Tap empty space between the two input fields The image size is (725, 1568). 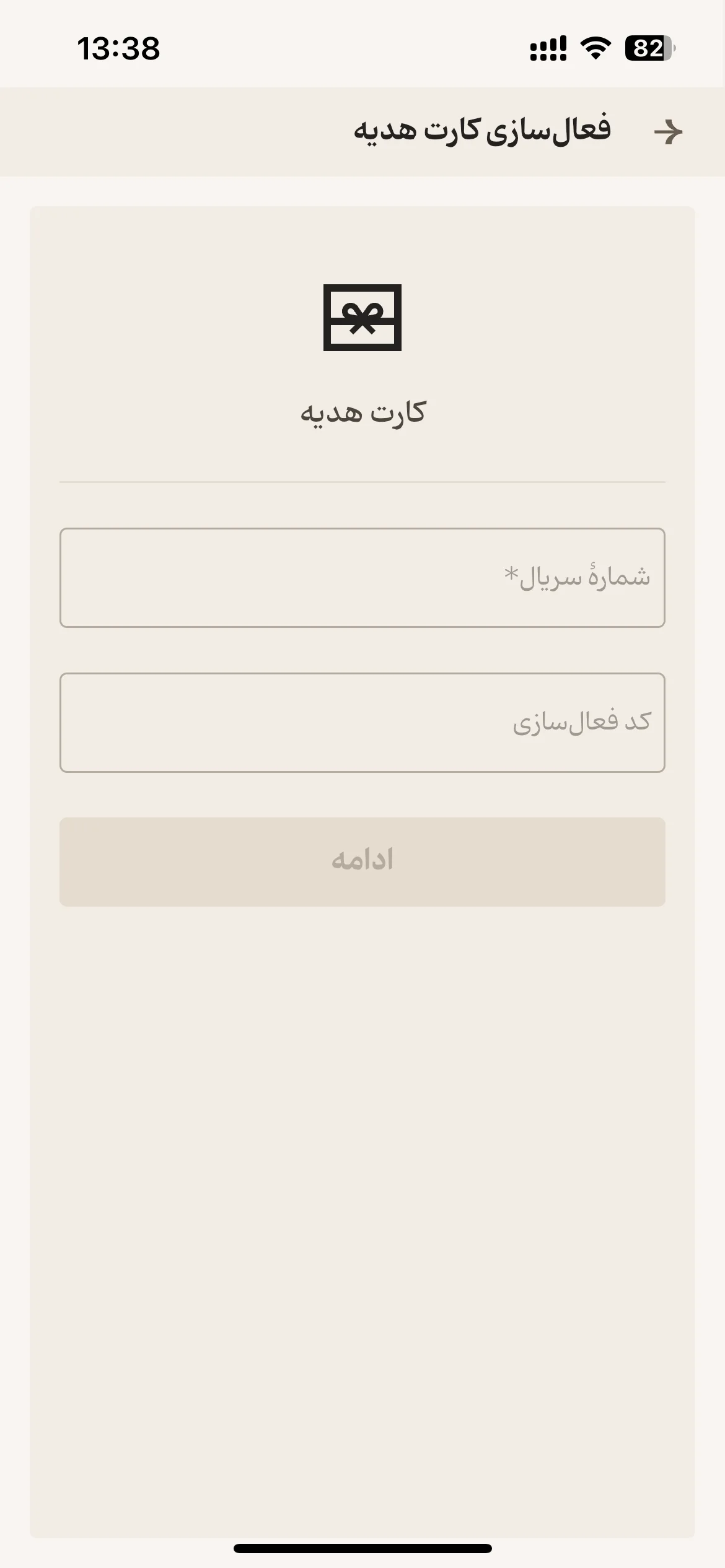pyautogui.click(x=362, y=650)
